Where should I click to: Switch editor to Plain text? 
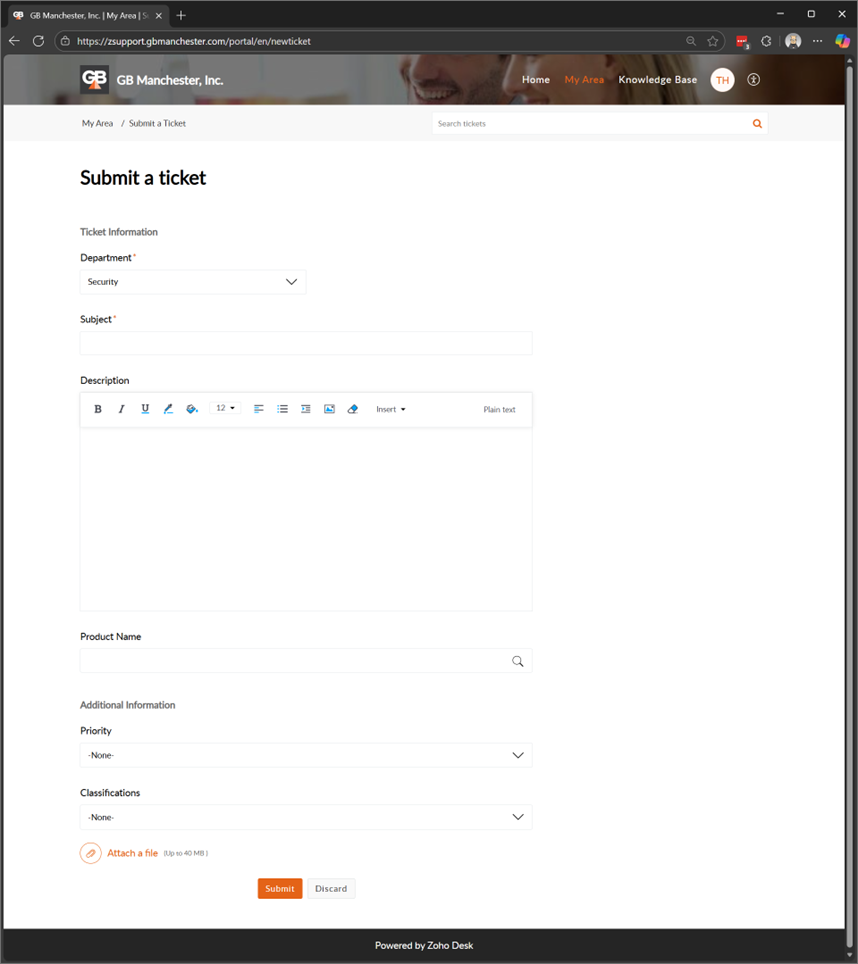pos(499,409)
